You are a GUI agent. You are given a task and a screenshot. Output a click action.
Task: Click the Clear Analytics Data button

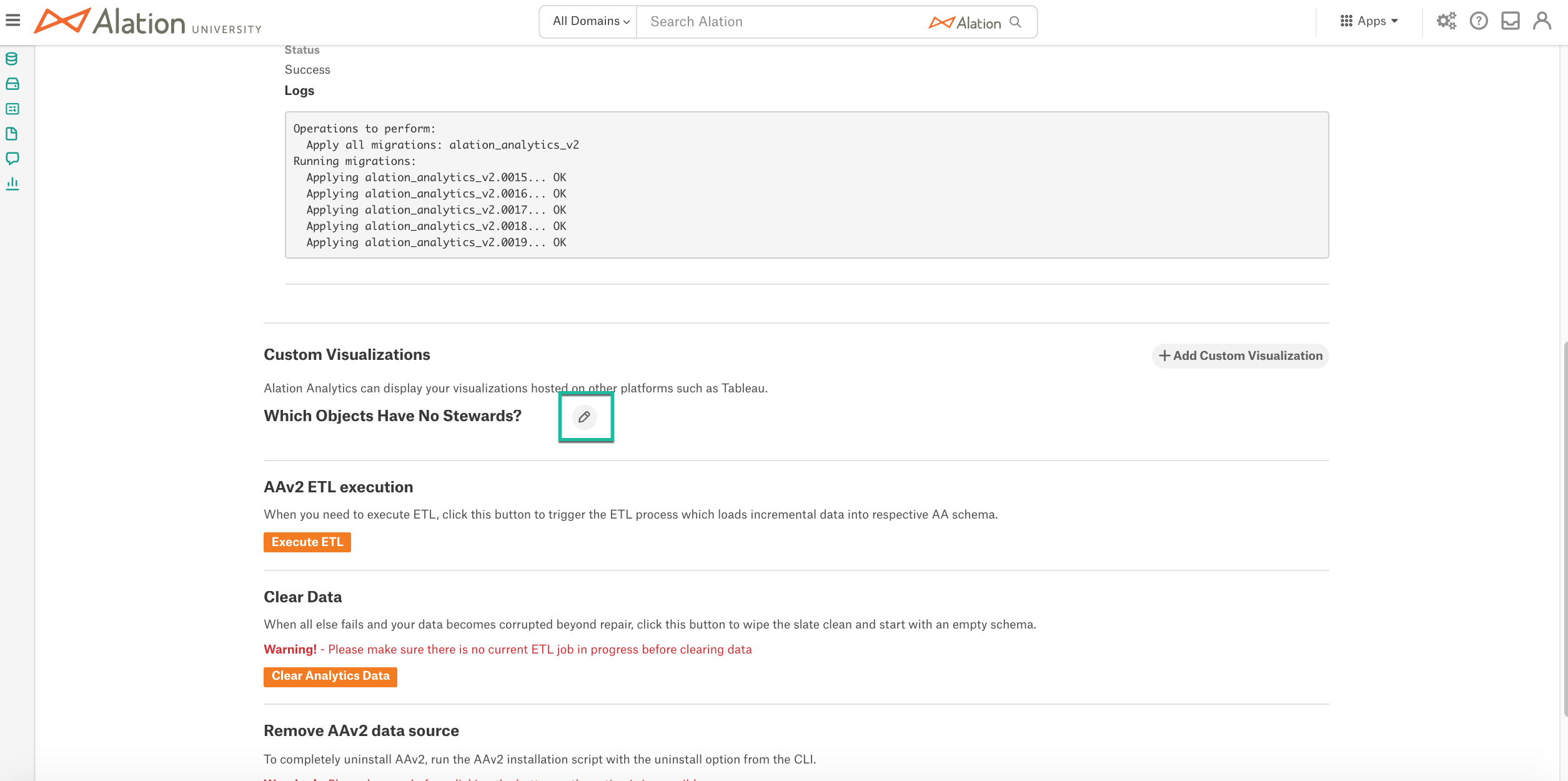pos(330,676)
